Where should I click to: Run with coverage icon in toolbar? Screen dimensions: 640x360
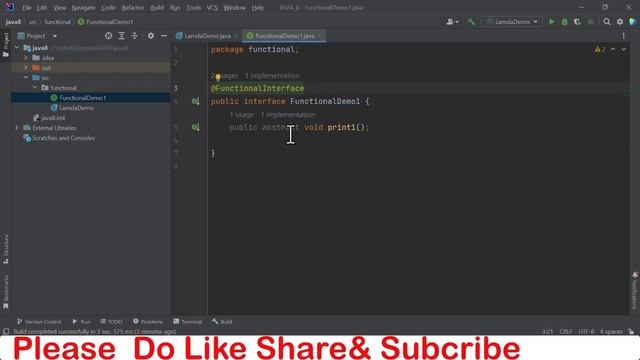(x=577, y=22)
